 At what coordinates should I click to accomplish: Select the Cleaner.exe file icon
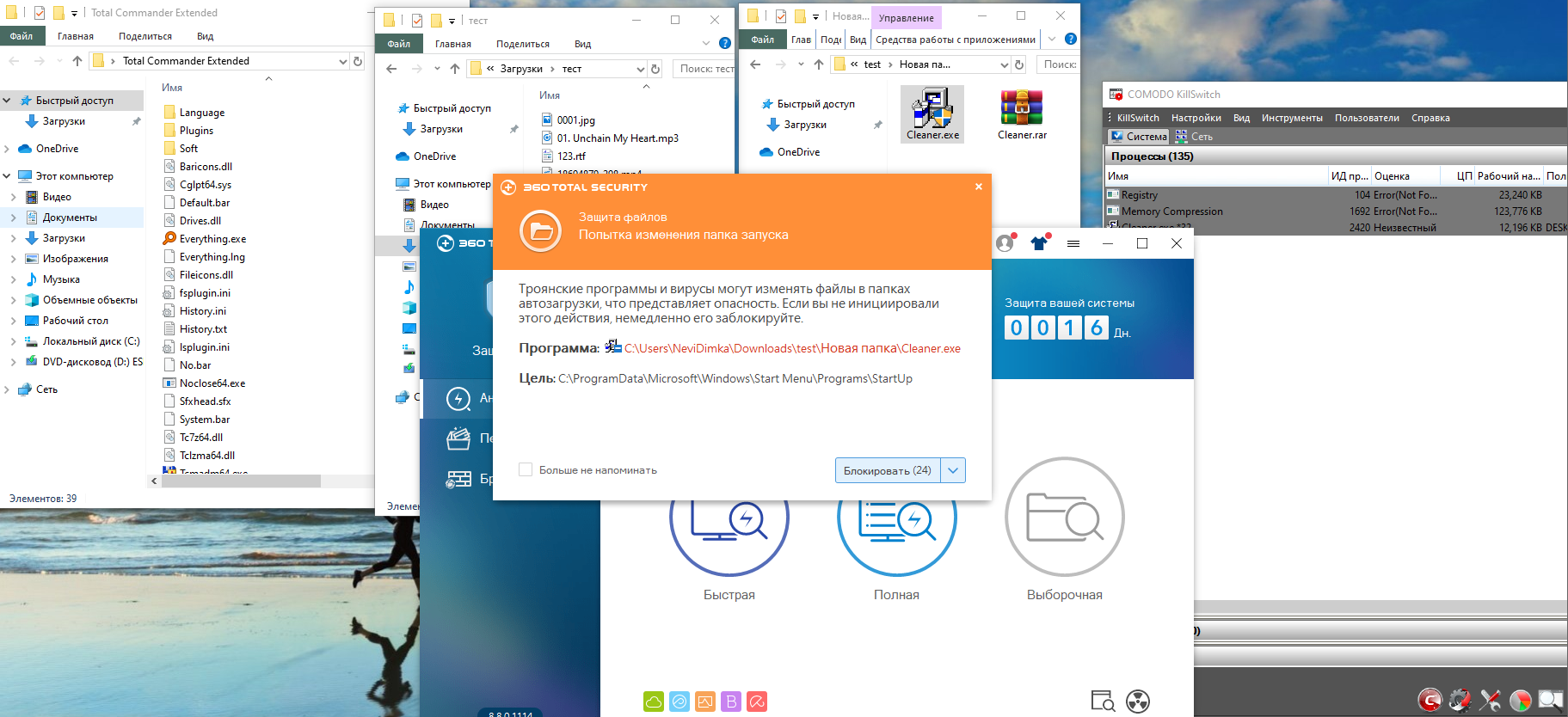pos(932,113)
